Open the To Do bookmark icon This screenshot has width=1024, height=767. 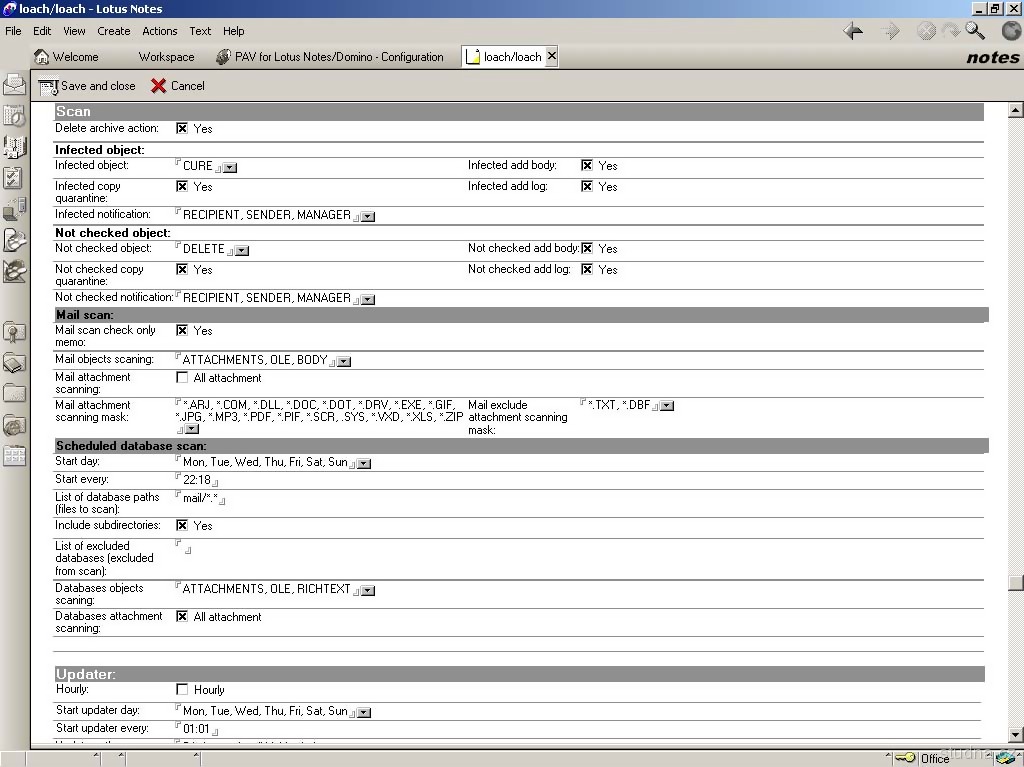pyautogui.click(x=14, y=178)
